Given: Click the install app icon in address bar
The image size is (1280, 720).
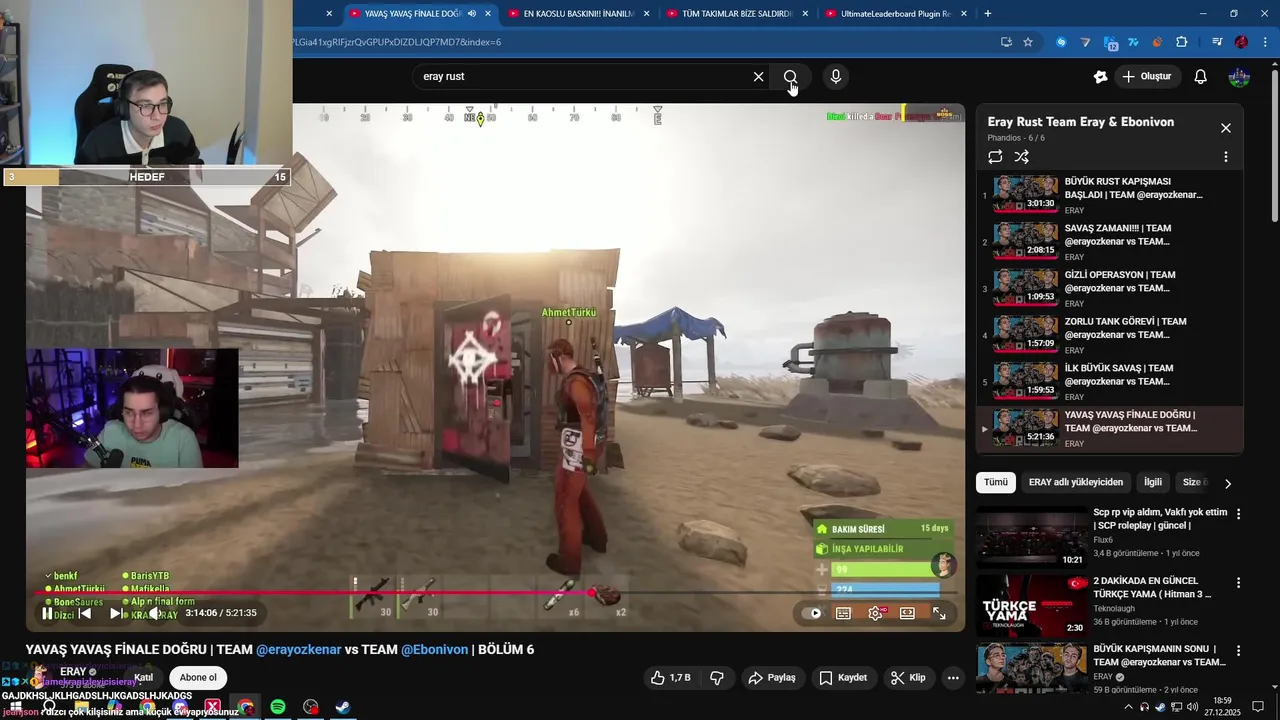Looking at the screenshot, I should (1006, 42).
